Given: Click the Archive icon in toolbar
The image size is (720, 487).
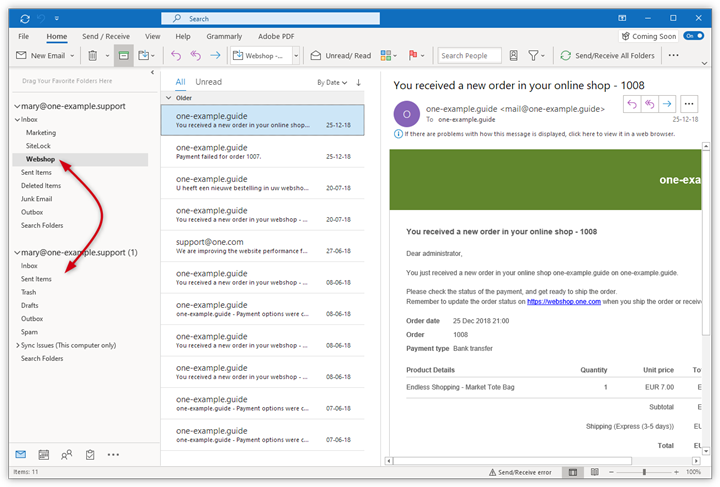Looking at the screenshot, I should tap(123, 56).
